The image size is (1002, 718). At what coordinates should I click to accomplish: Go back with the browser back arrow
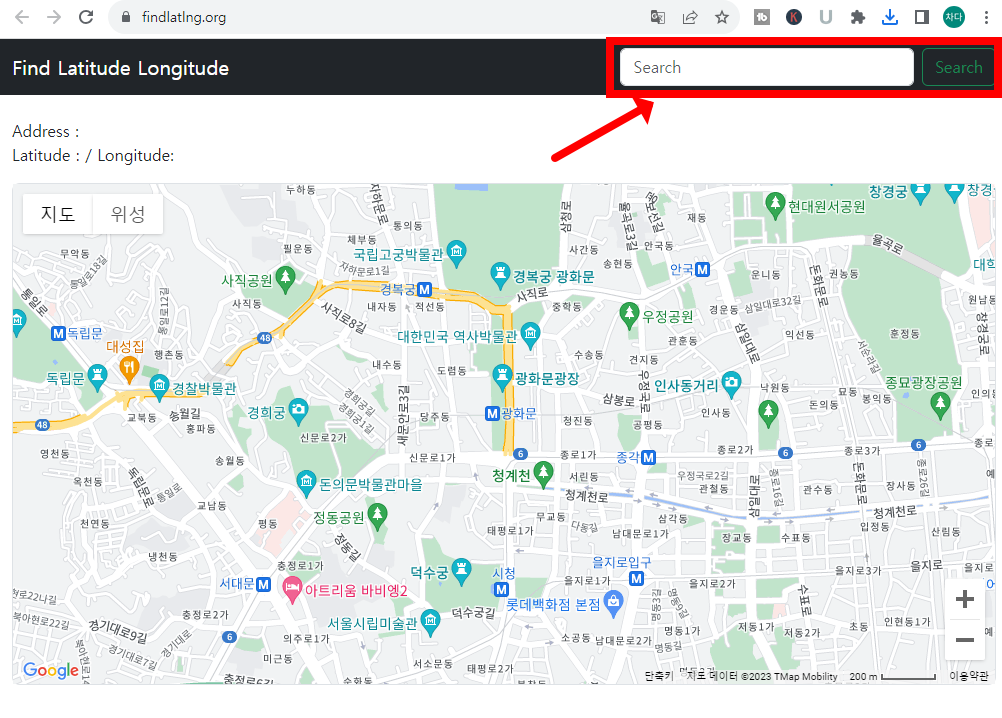pyautogui.click(x=22, y=17)
